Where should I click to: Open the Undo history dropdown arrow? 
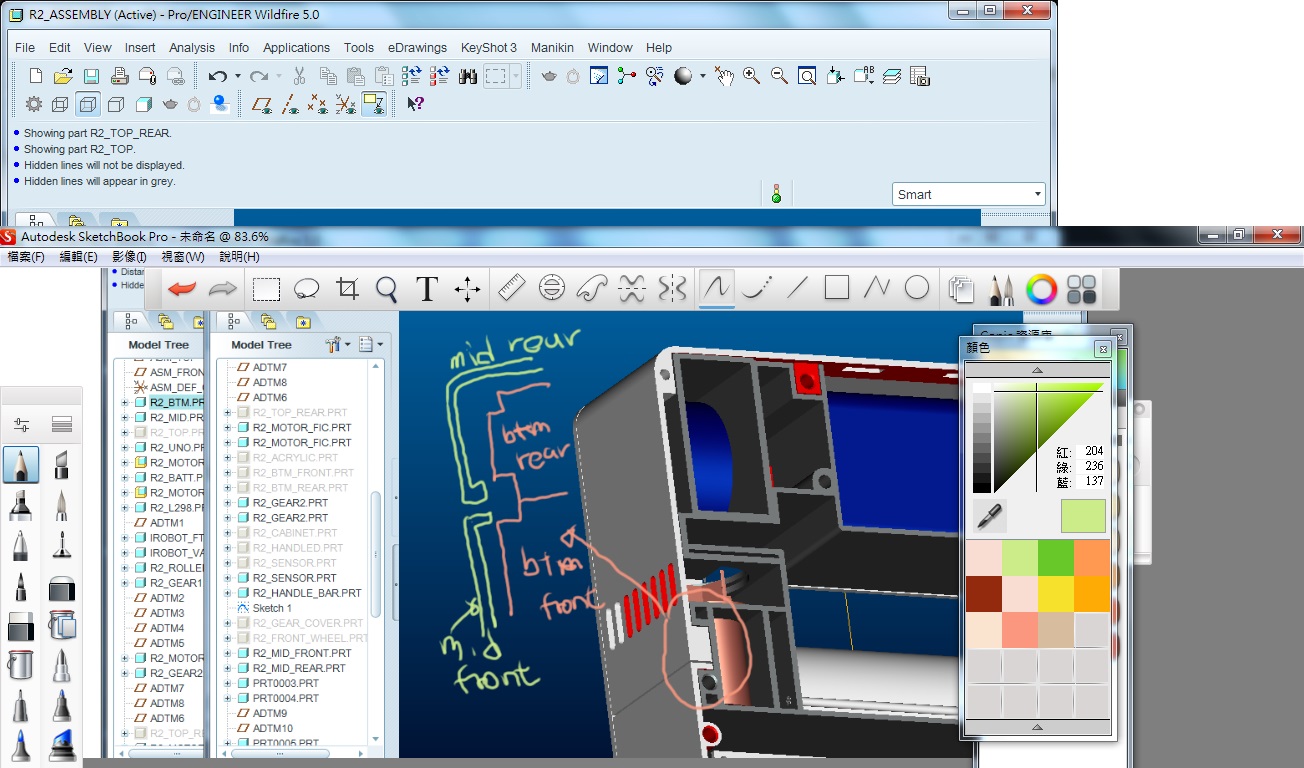(x=237, y=76)
